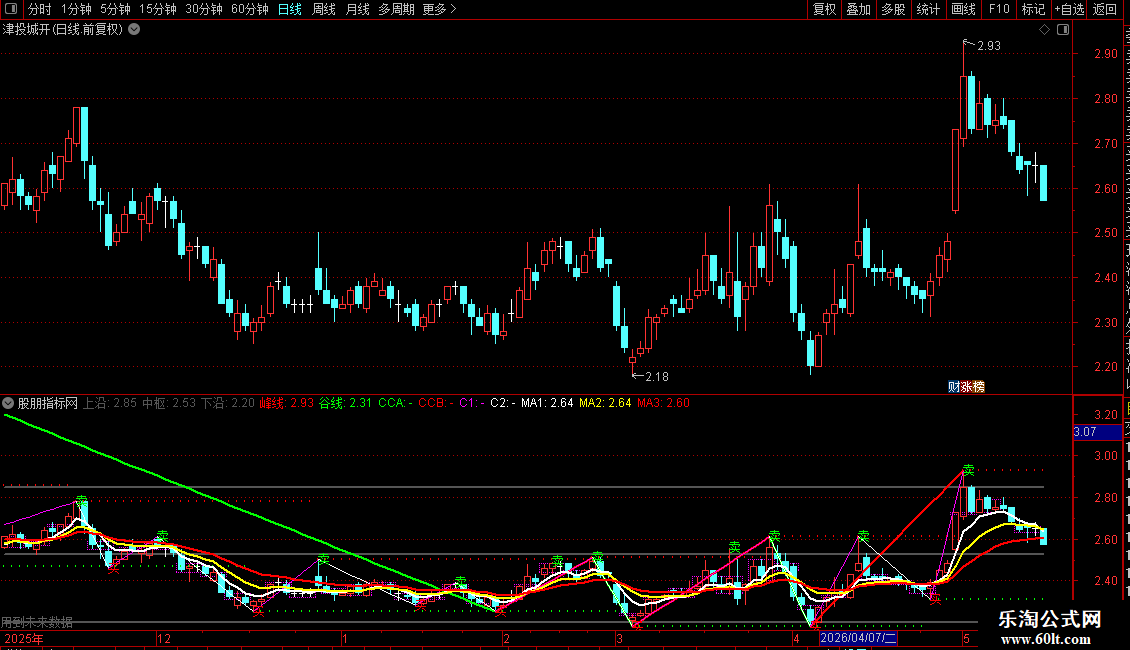Image resolution: width=1130 pixels, height=650 pixels.
Task: Click the 叠加 overlay button
Action: tap(858, 9)
